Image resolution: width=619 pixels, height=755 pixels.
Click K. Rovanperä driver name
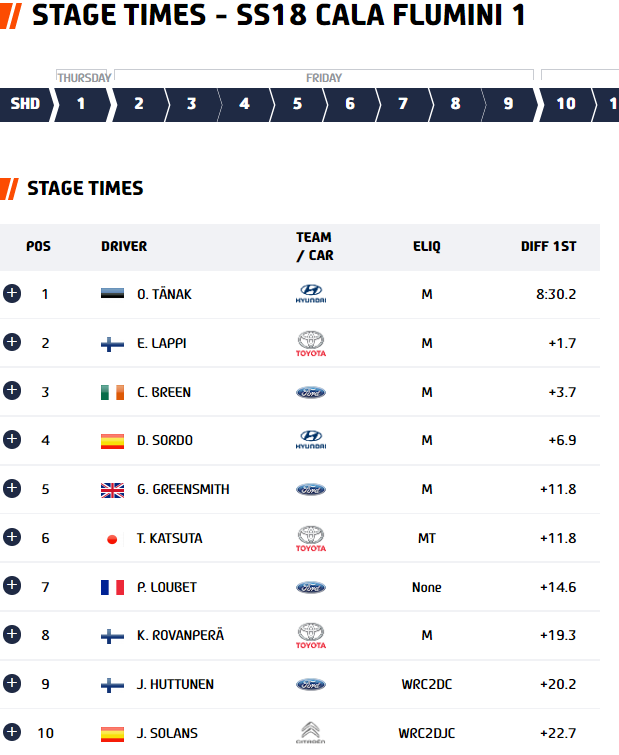[x=181, y=636]
